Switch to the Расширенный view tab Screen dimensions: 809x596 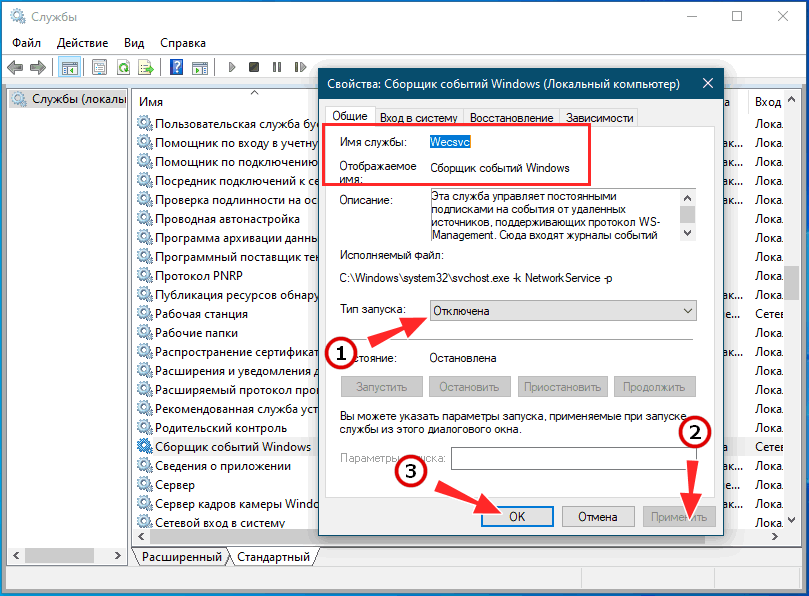tap(181, 557)
